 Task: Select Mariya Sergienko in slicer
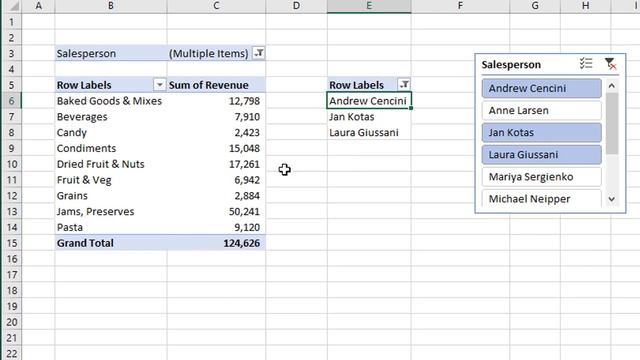point(541,177)
